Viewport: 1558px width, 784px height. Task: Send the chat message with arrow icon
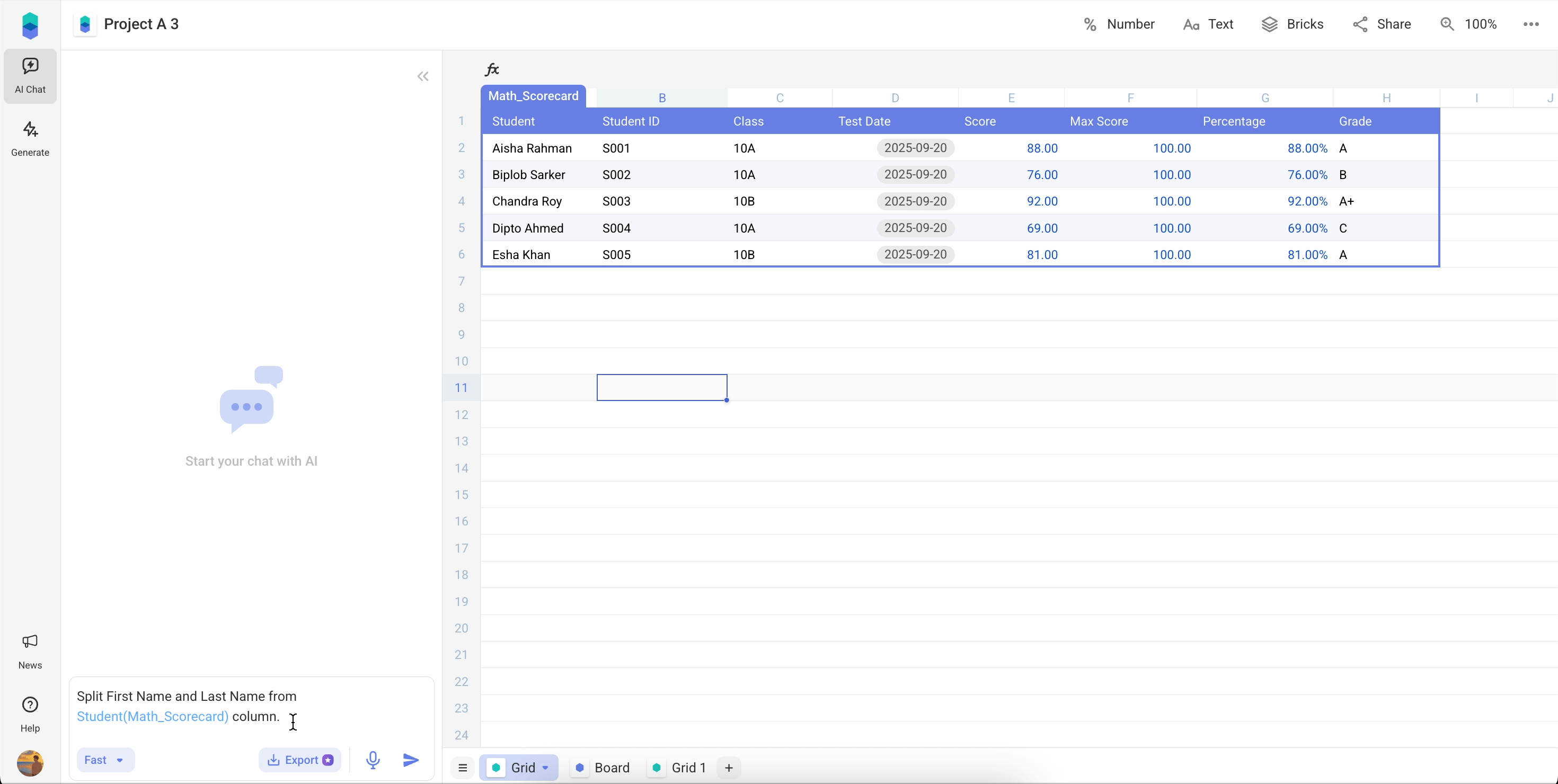(x=411, y=760)
